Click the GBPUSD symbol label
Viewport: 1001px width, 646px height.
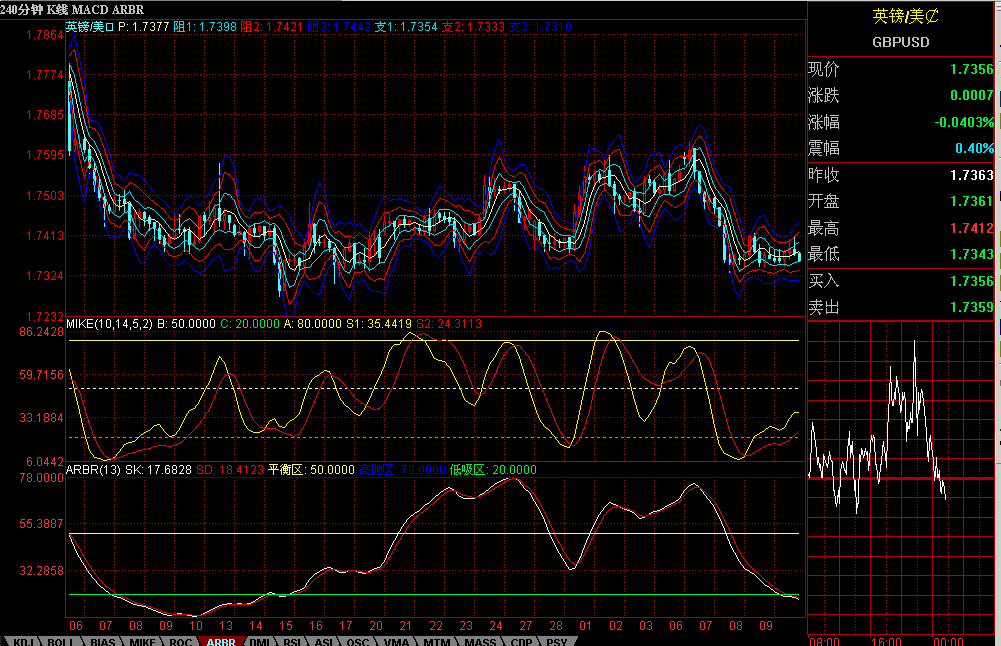coord(901,42)
